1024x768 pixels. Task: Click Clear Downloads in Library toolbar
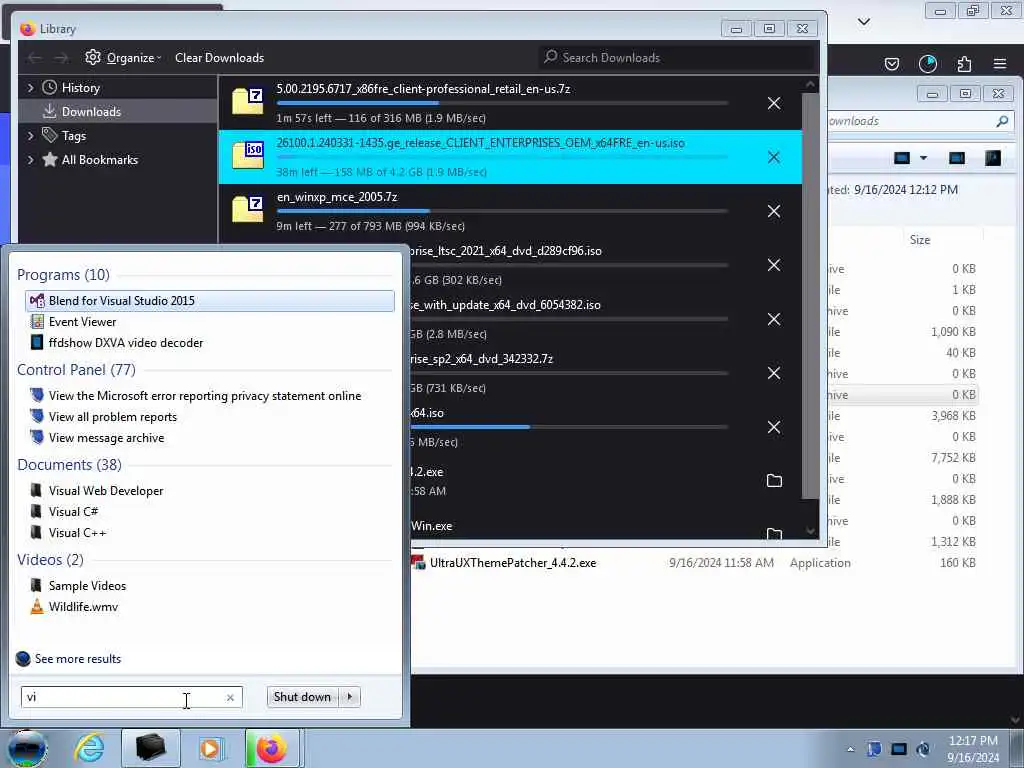pos(219,57)
